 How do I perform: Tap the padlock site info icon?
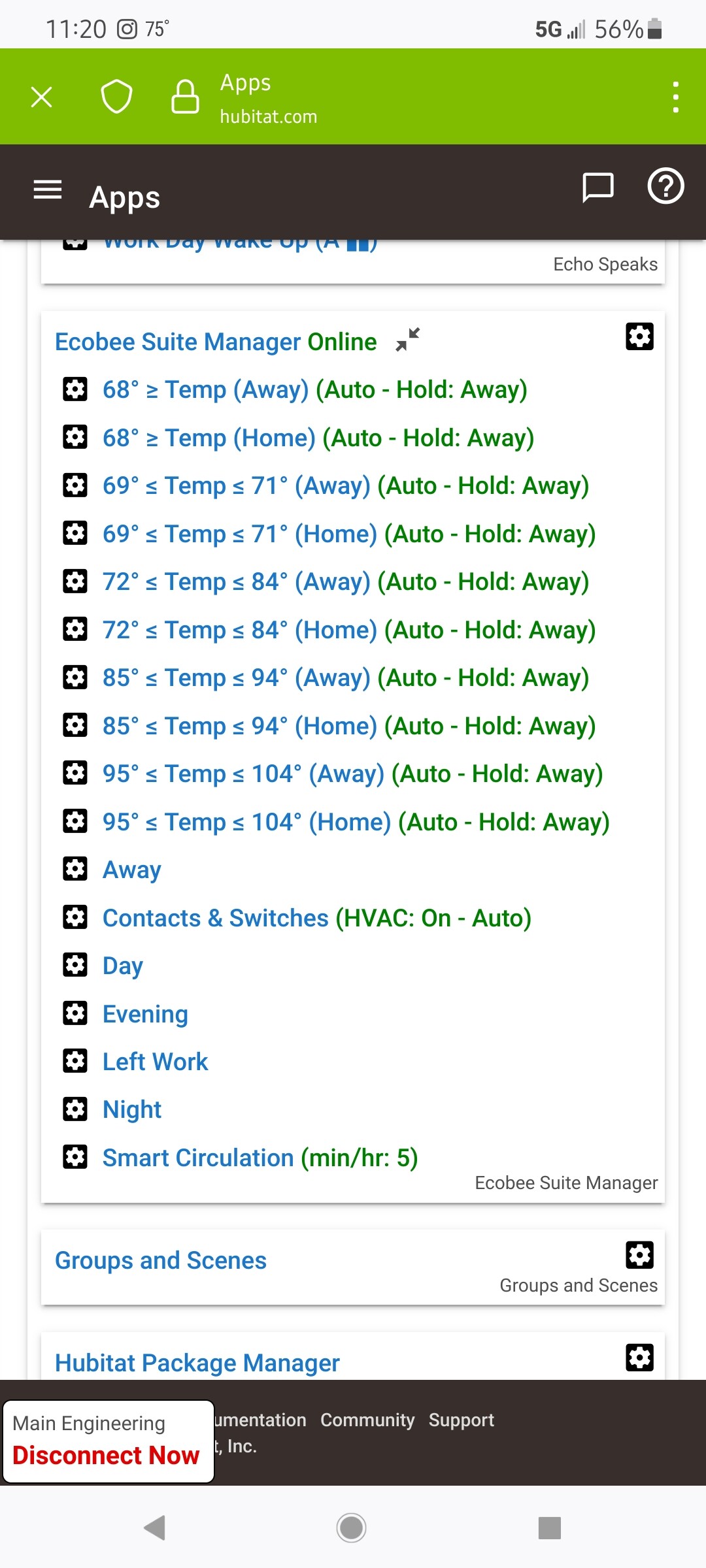point(185,97)
